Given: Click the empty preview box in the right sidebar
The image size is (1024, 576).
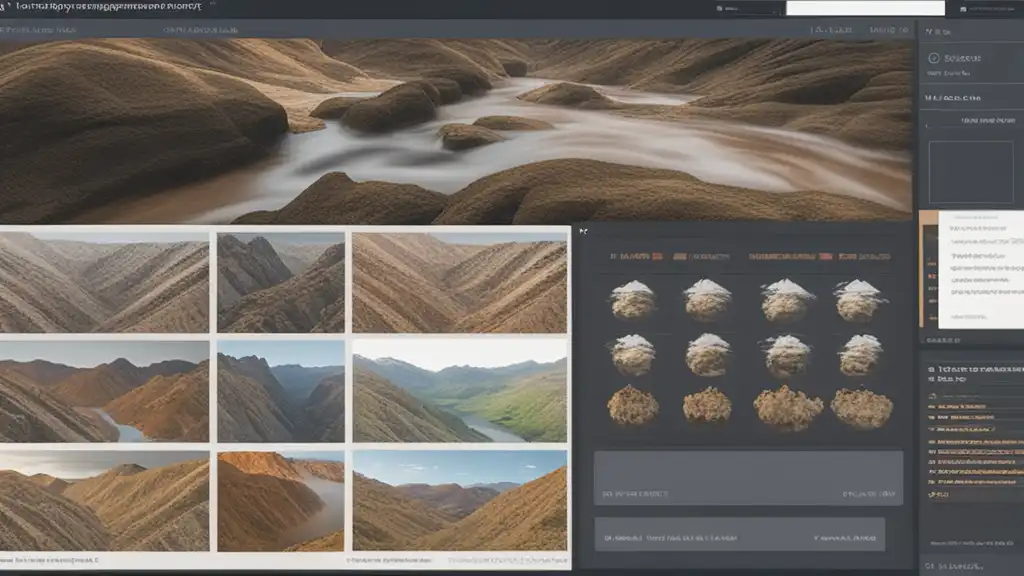Looking at the screenshot, I should (969, 172).
